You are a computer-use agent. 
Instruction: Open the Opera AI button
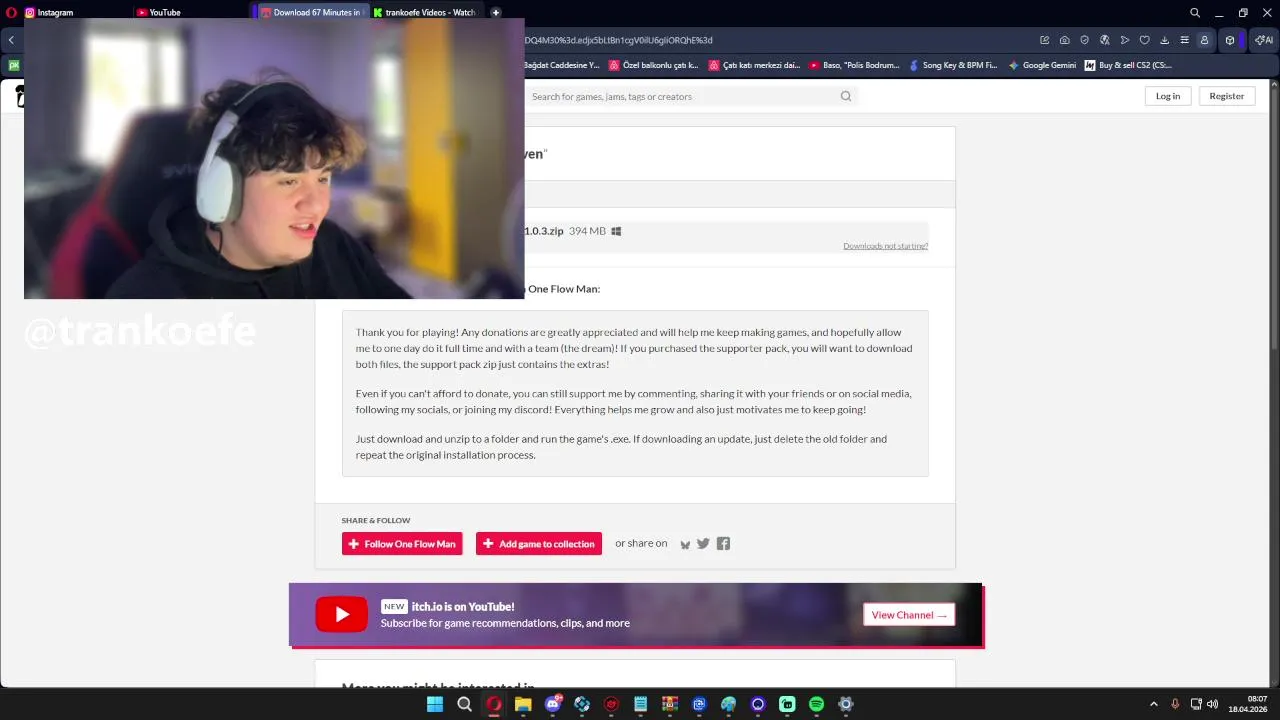1263,40
